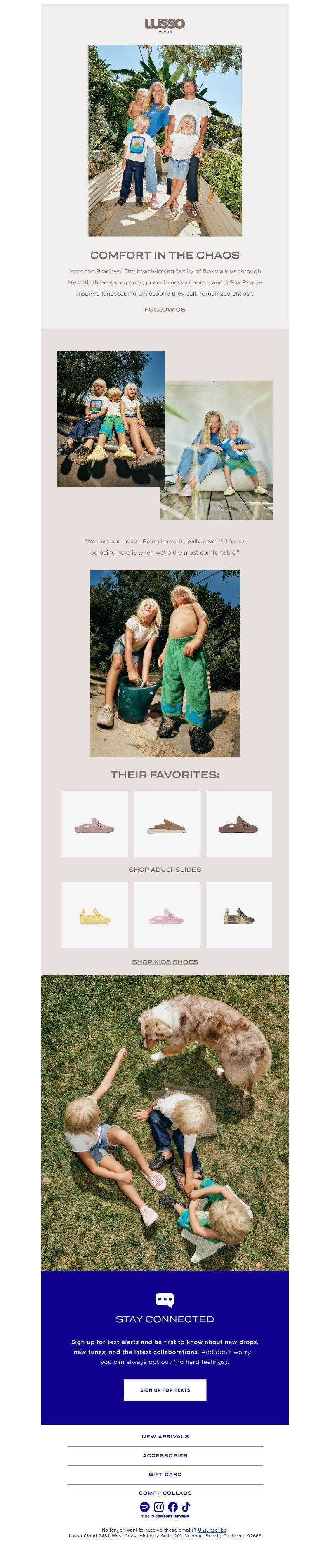Open Shop Adult Slides link

[x=165, y=869]
